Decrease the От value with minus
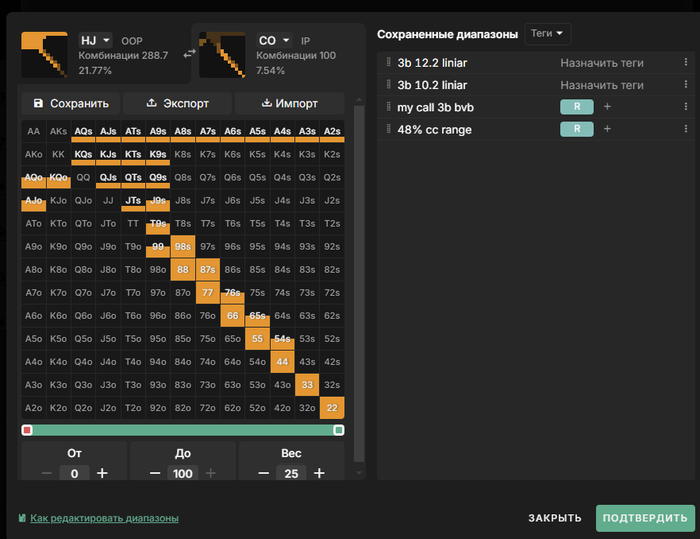This screenshot has width=700, height=539. pyautogui.click(x=46, y=473)
